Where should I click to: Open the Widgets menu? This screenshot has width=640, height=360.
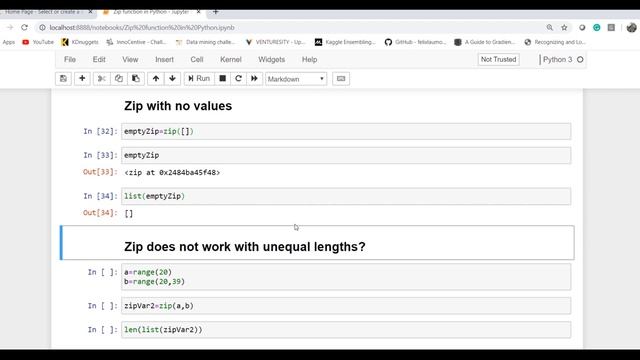pos(271,60)
